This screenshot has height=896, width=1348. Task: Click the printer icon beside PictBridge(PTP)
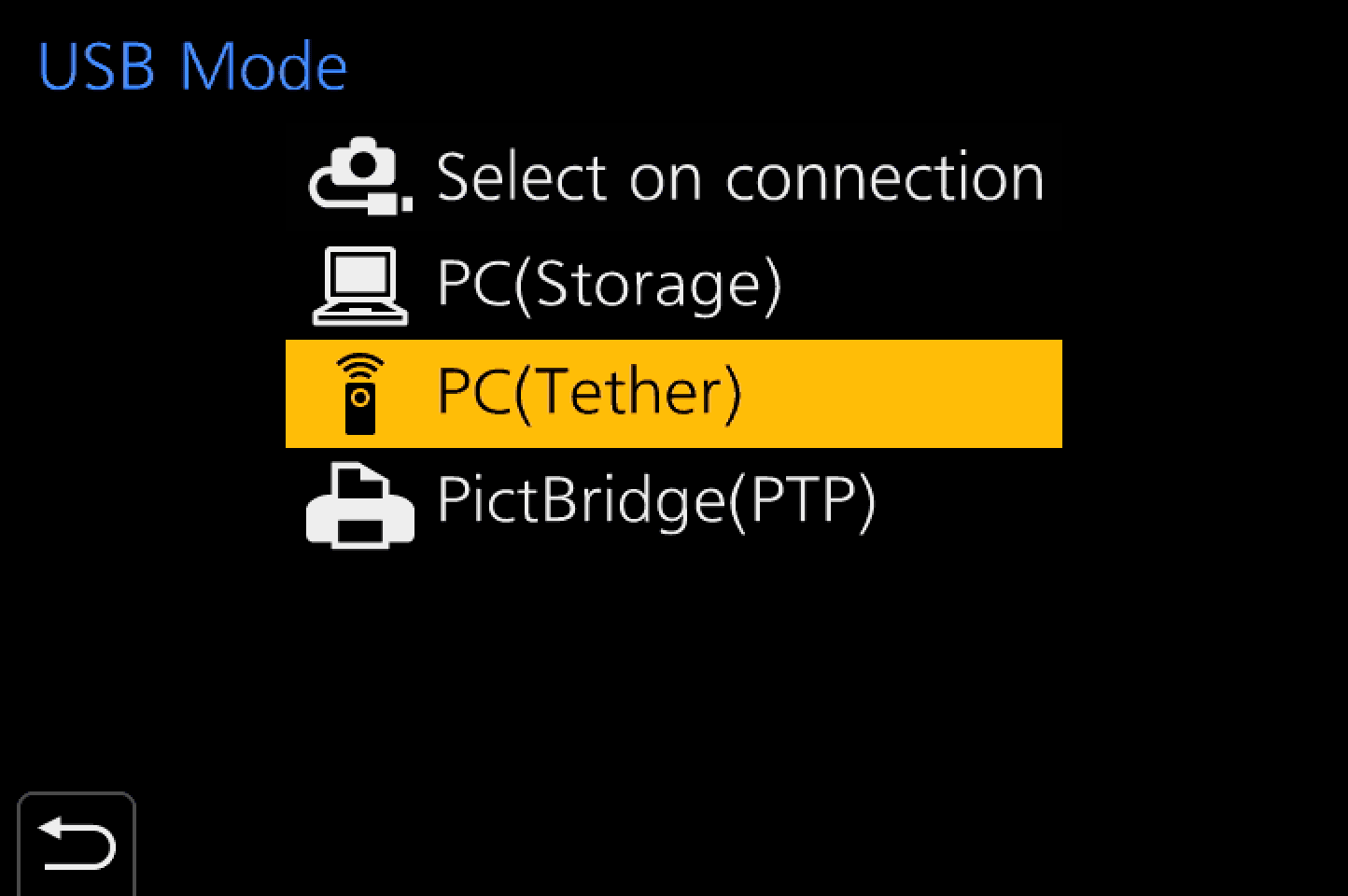359,506
